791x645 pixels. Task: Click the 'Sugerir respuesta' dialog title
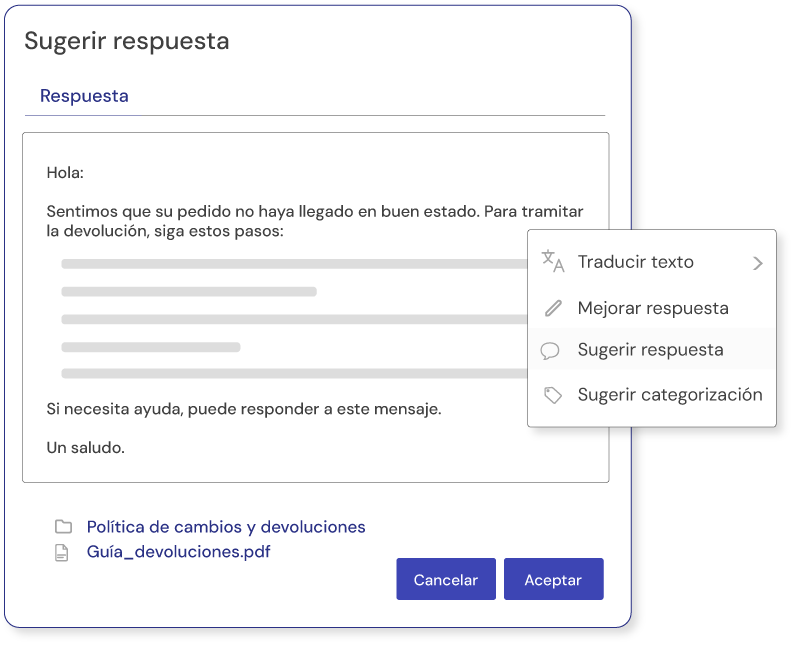click(x=127, y=41)
